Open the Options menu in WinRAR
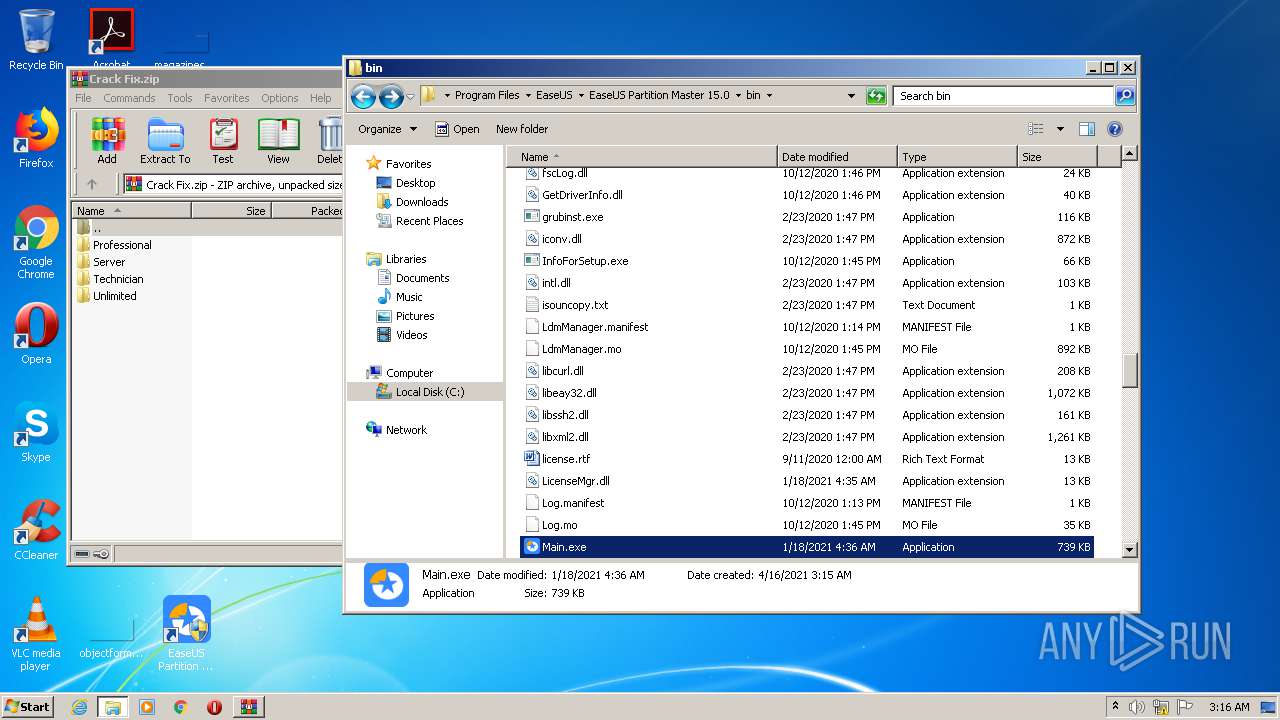The height and width of the screenshot is (720, 1280). 280,98
